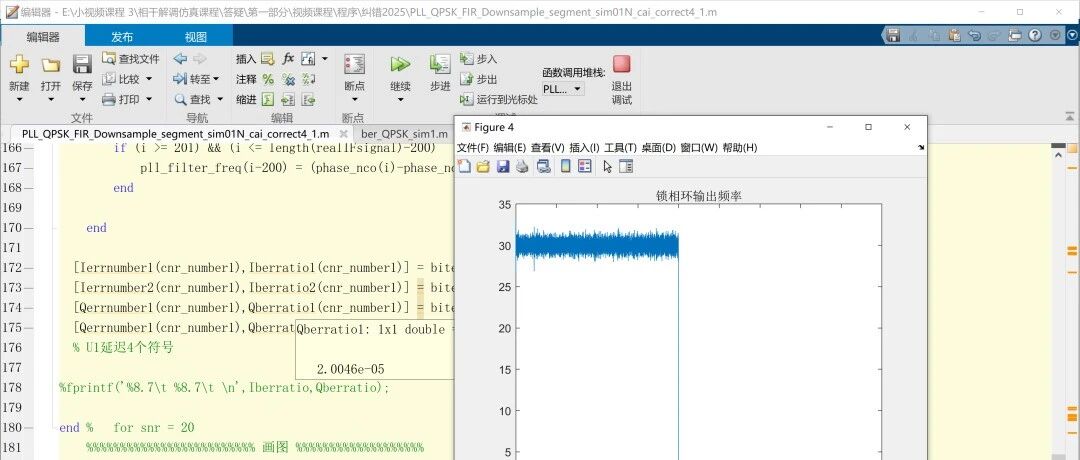Expand the Continue (继续) dropdown arrow

click(400, 100)
